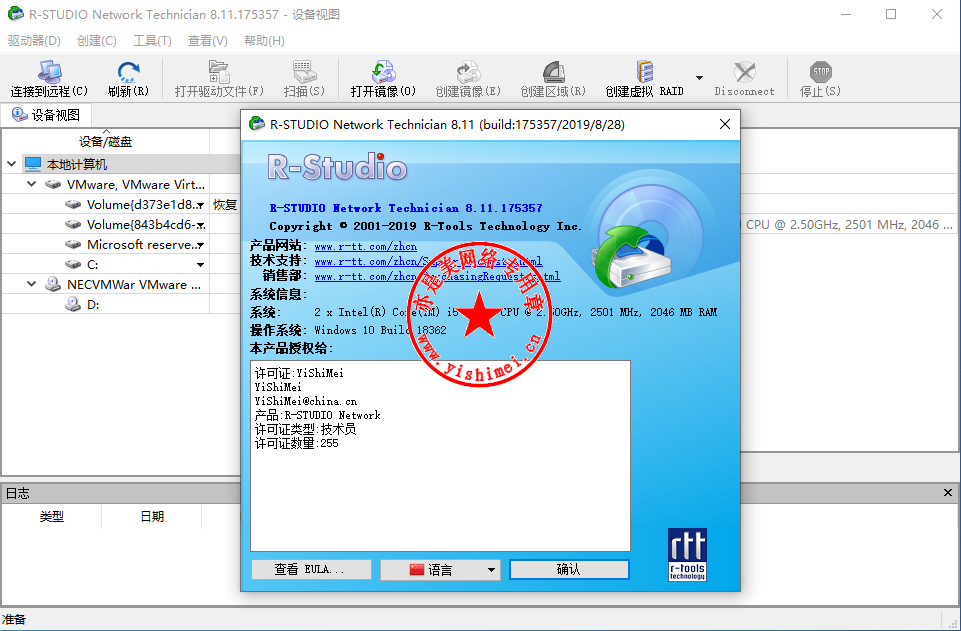This screenshot has height=631, width=961.
Task: Open dropdown on Microsoft reserve... row
Action: point(200,246)
